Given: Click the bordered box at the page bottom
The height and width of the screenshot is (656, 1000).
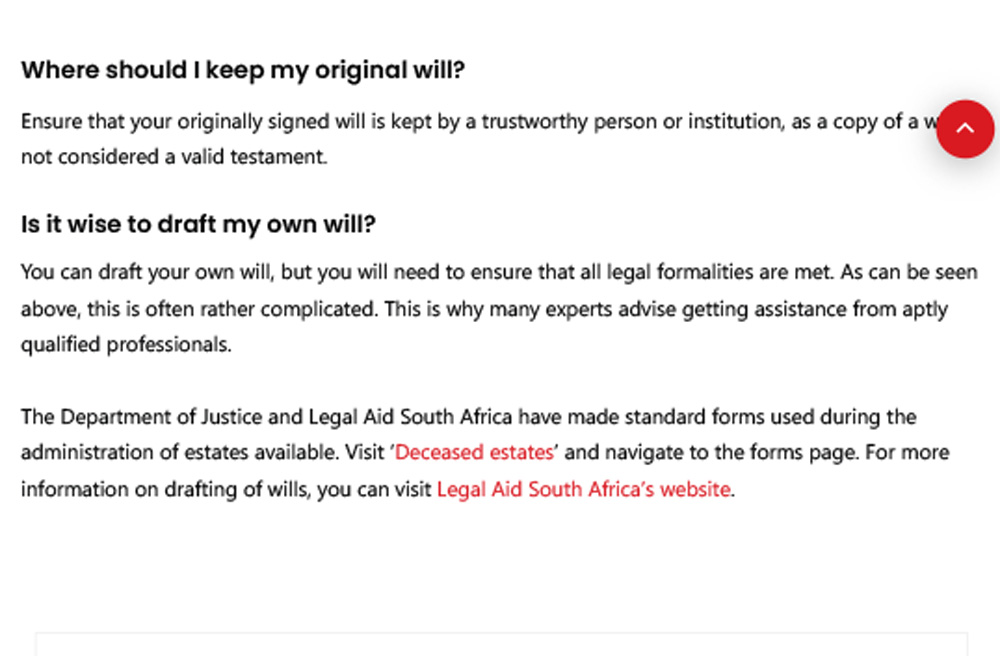Looking at the screenshot, I should coord(500,644).
